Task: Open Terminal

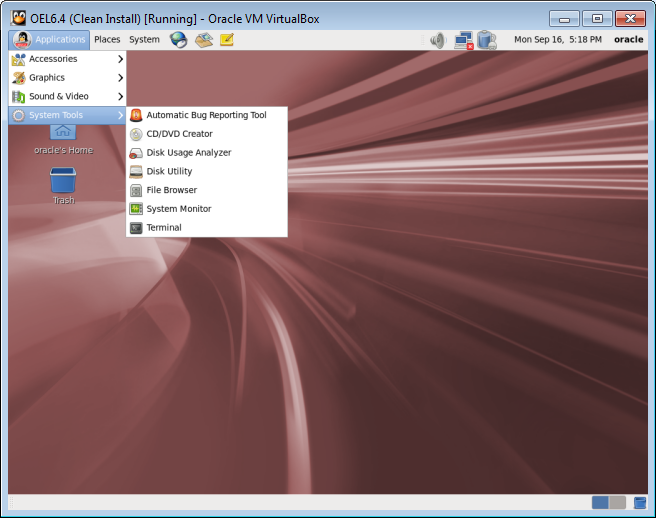Action: pos(207,228)
